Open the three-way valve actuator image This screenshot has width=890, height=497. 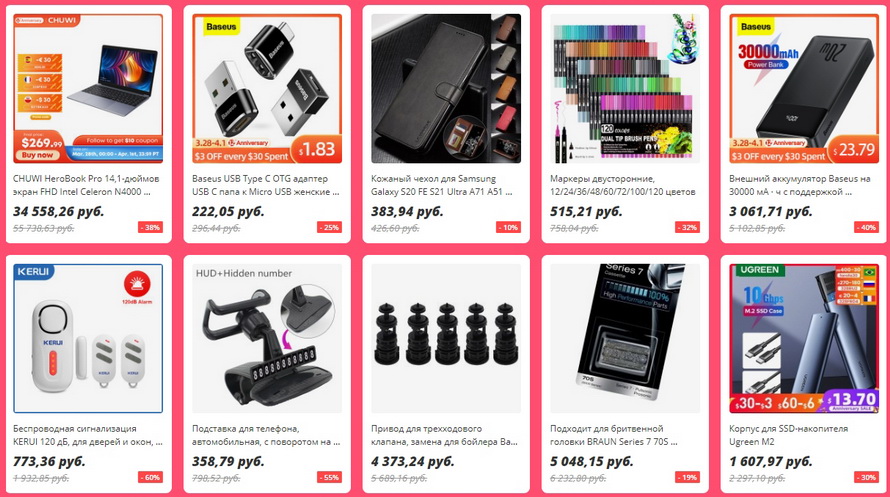[446, 338]
